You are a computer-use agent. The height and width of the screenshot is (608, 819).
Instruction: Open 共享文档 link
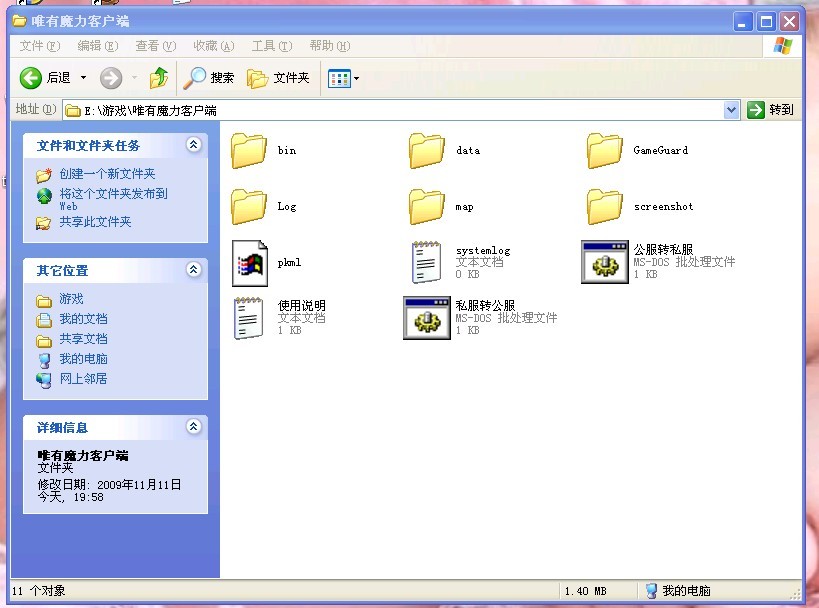pos(83,339)
